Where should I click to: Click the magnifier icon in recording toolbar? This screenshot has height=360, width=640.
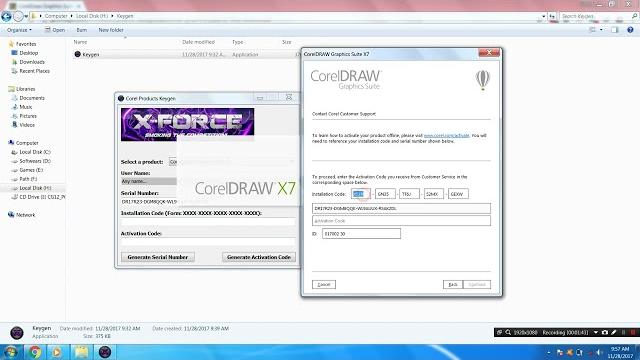[x=508, y=332]
